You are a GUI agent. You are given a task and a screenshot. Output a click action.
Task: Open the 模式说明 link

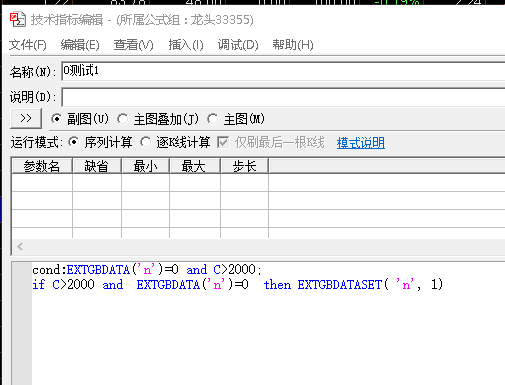coord(361,143)
